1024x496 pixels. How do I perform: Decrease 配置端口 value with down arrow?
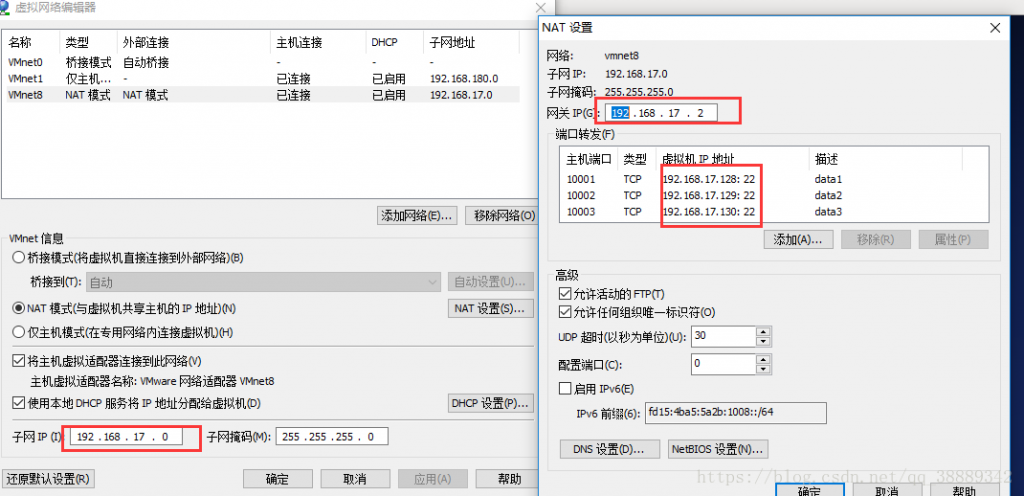coord(764,368)
